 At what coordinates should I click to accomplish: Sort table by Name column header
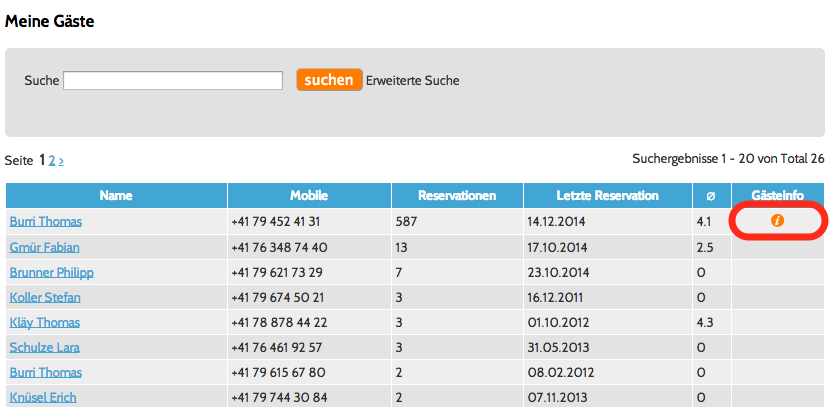(116, 195)
